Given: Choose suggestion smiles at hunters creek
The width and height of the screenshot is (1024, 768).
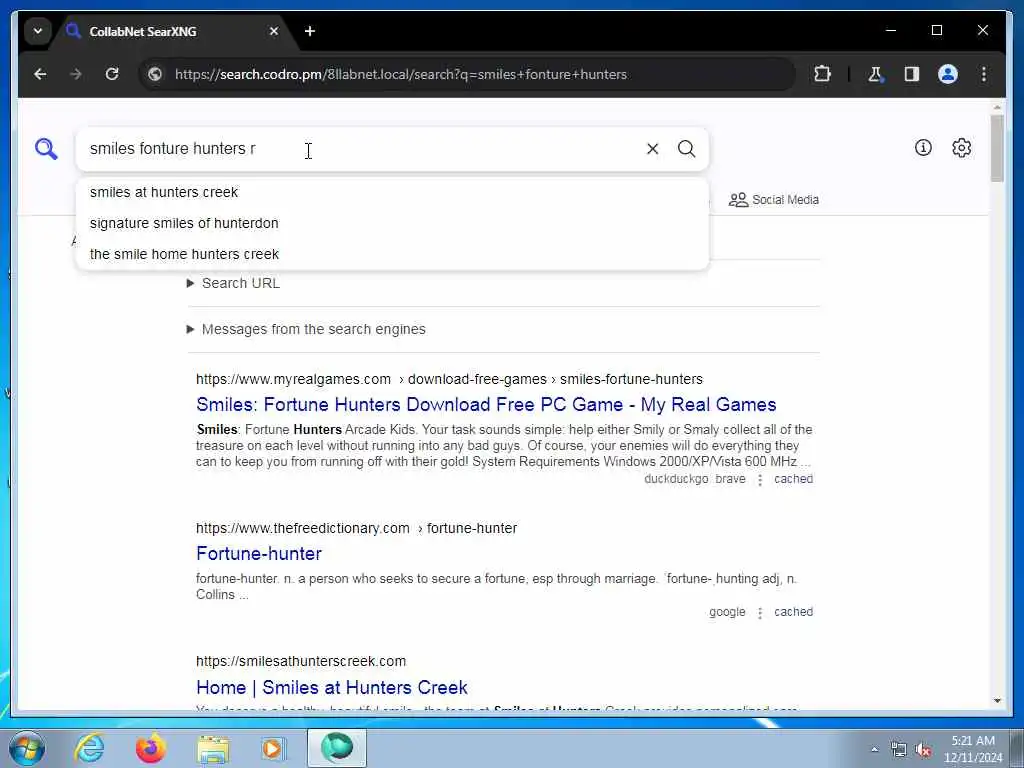Looking at the screenshot, I should (392, 192).
